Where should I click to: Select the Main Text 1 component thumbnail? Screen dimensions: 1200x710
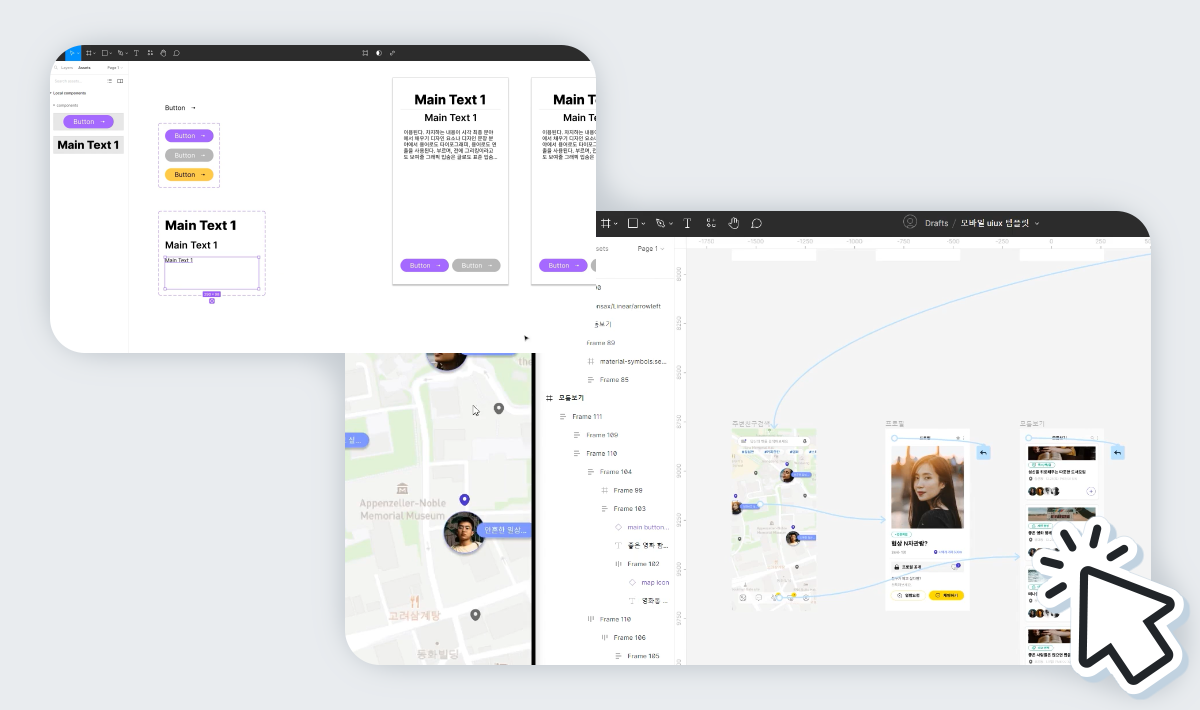tap(88, 145)
